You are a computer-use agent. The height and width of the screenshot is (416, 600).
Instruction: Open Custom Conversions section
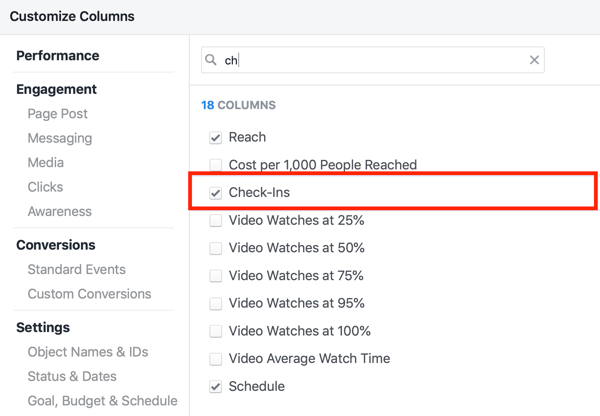pyautogui.click(x=89, y=294)
